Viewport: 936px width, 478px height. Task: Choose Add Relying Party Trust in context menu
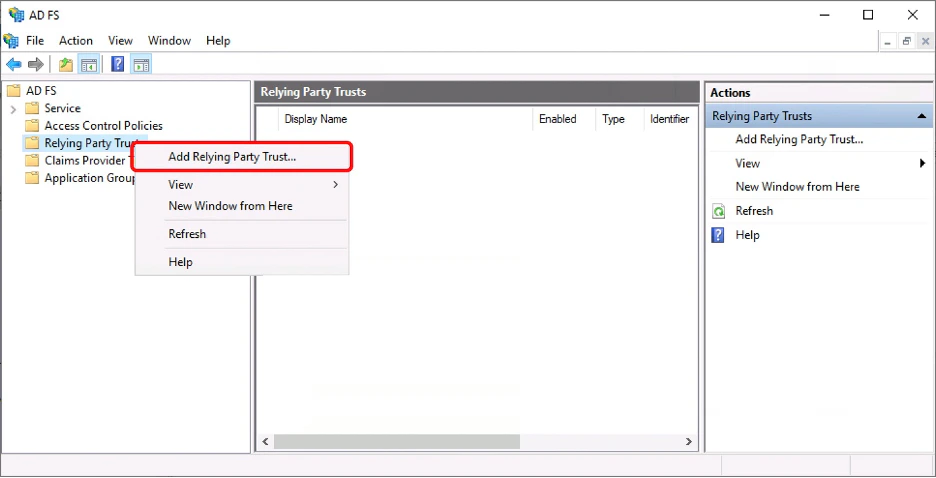242,157
